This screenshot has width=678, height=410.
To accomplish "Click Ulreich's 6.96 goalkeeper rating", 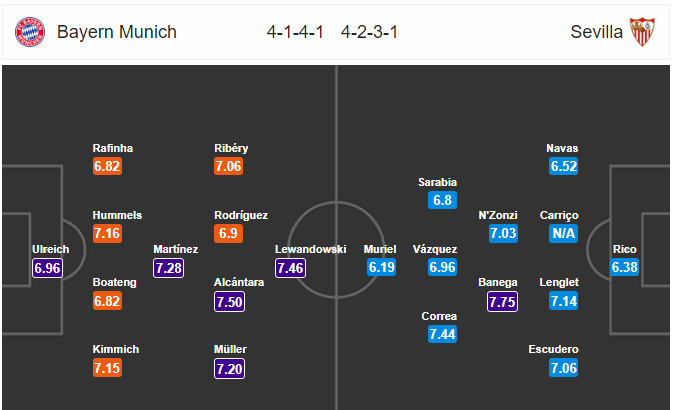I will (x=48, y=268).
